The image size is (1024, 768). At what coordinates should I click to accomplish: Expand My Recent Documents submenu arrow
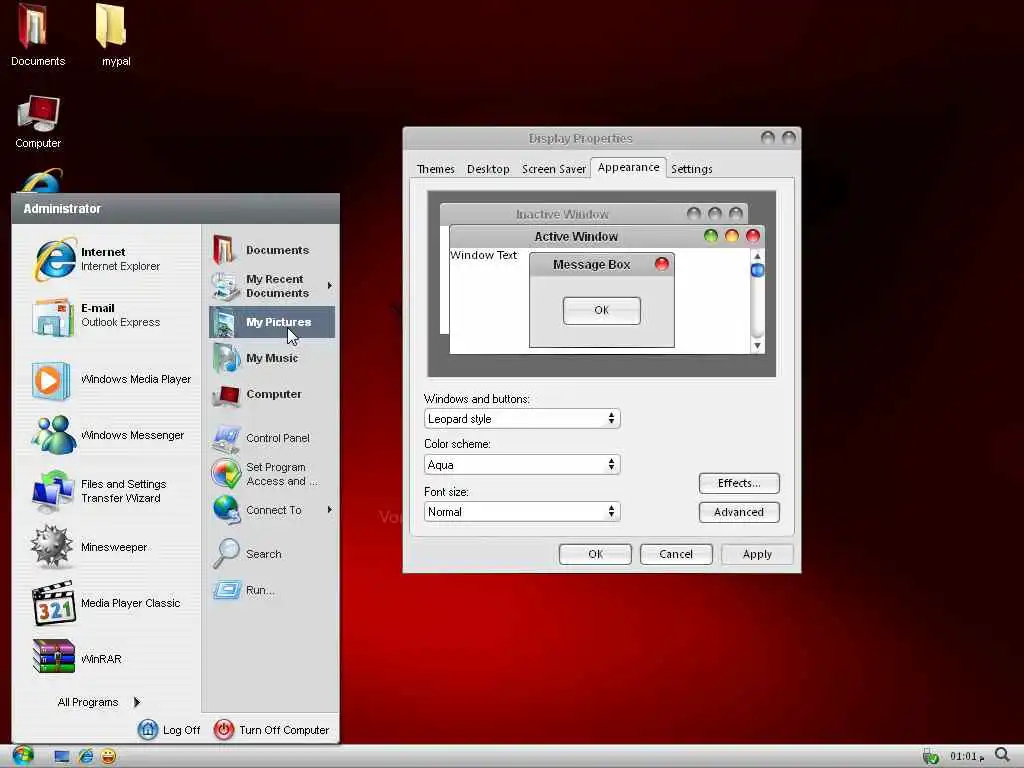coord(330,286)
